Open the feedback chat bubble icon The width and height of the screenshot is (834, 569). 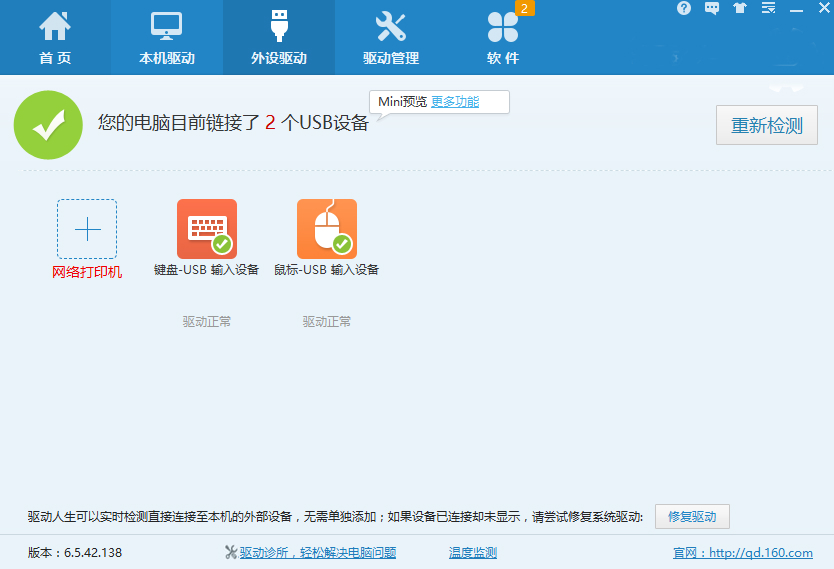(712, 8)
